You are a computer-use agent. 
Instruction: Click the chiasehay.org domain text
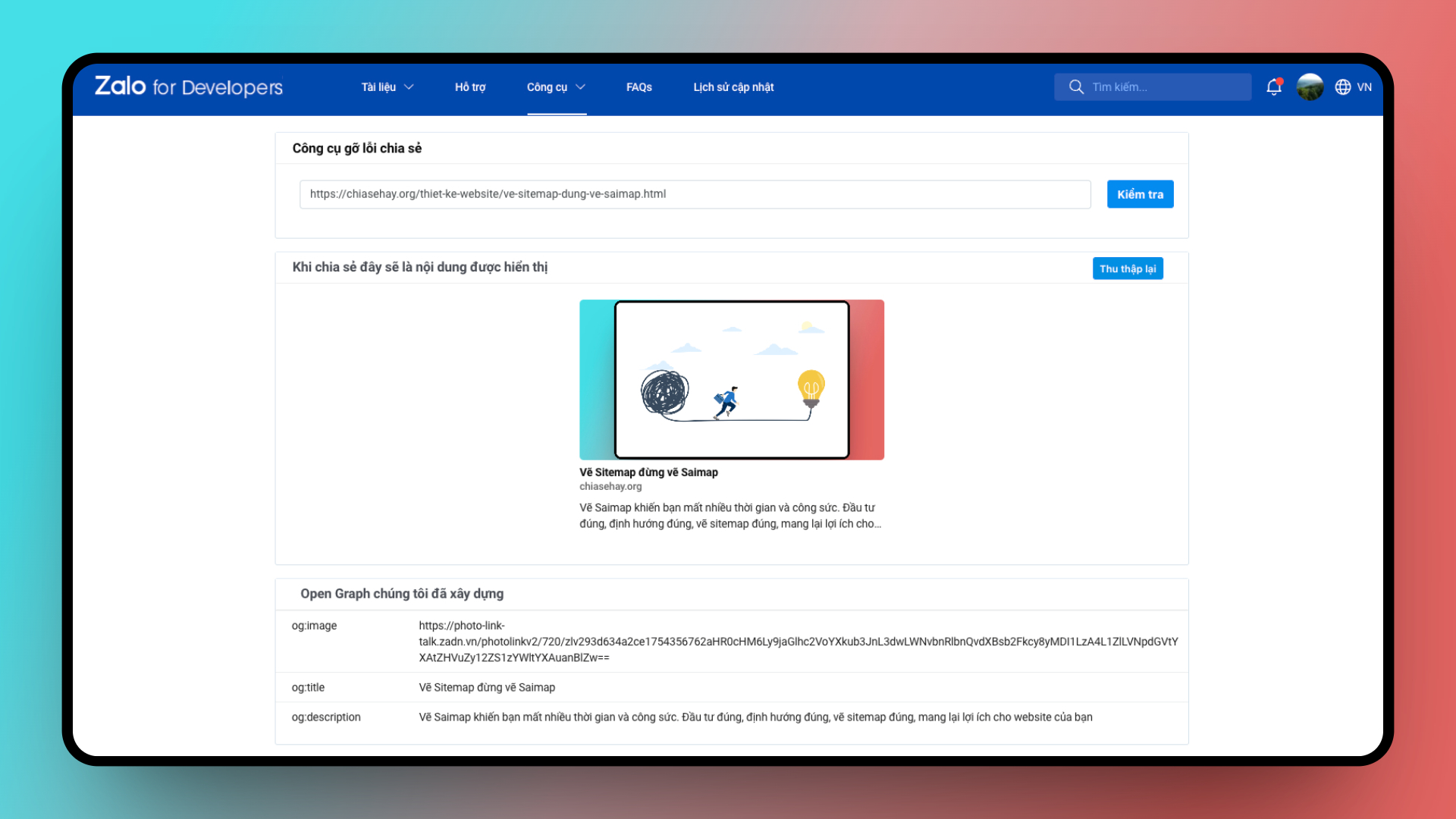coord(610,487)
